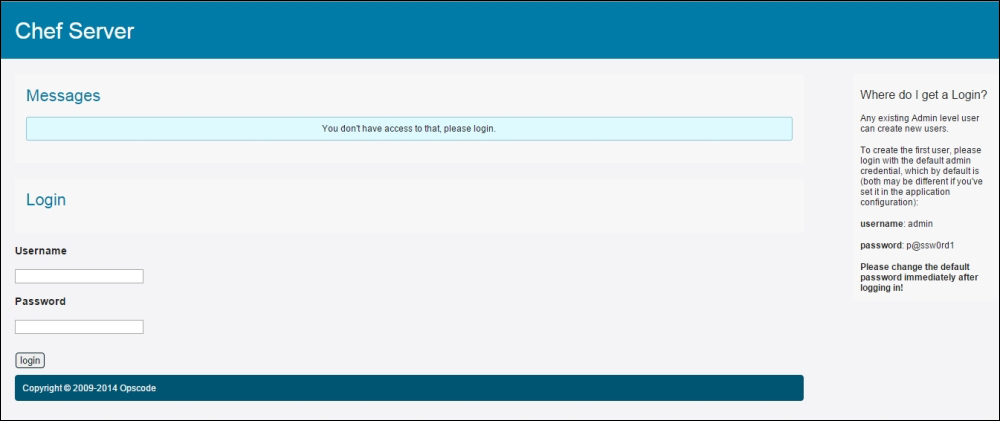Click the Username input field
This screenshot has width=1000, height=421.
point(79,276)
